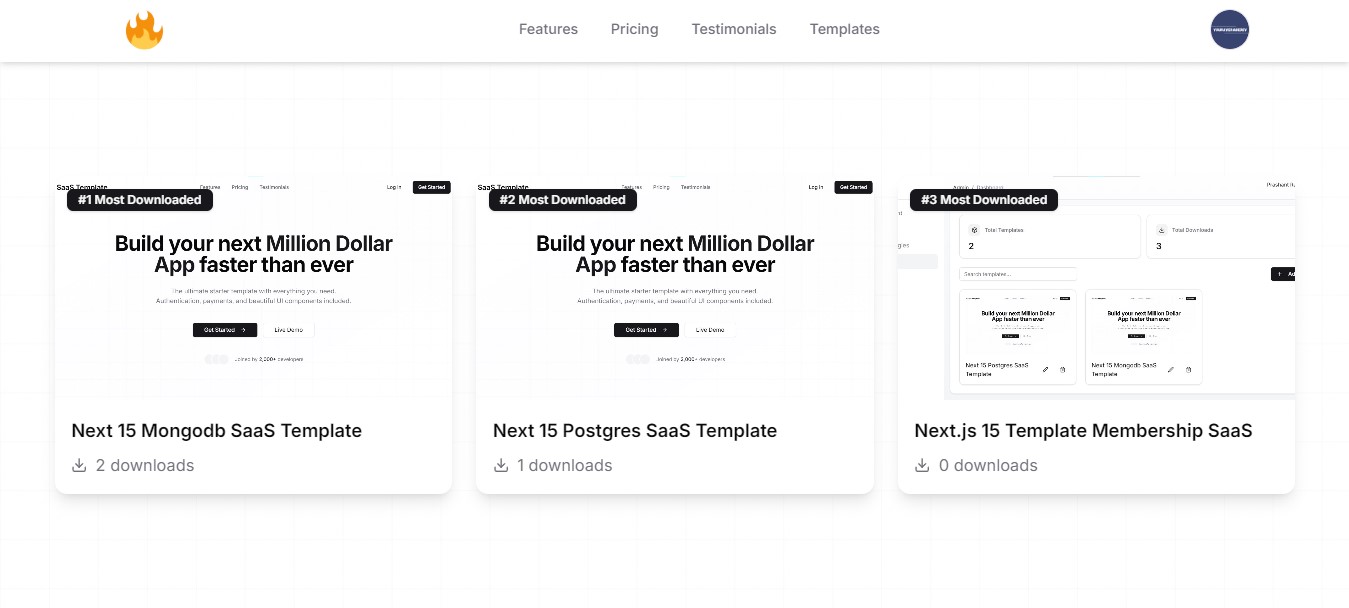
Task: Click the "0 downloads" count text
Action: tap(988, 465)
